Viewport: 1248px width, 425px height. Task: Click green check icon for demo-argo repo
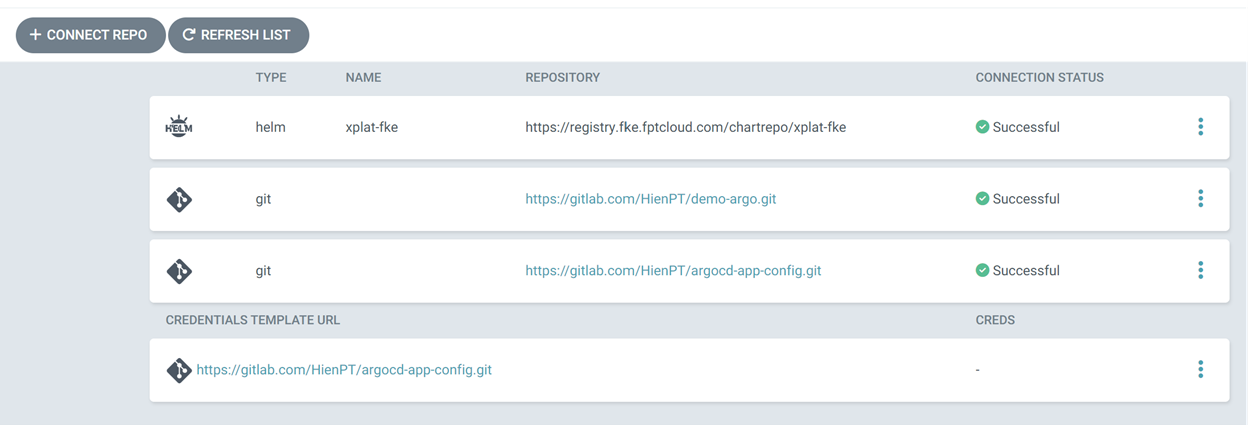click(x=982, y=199)
